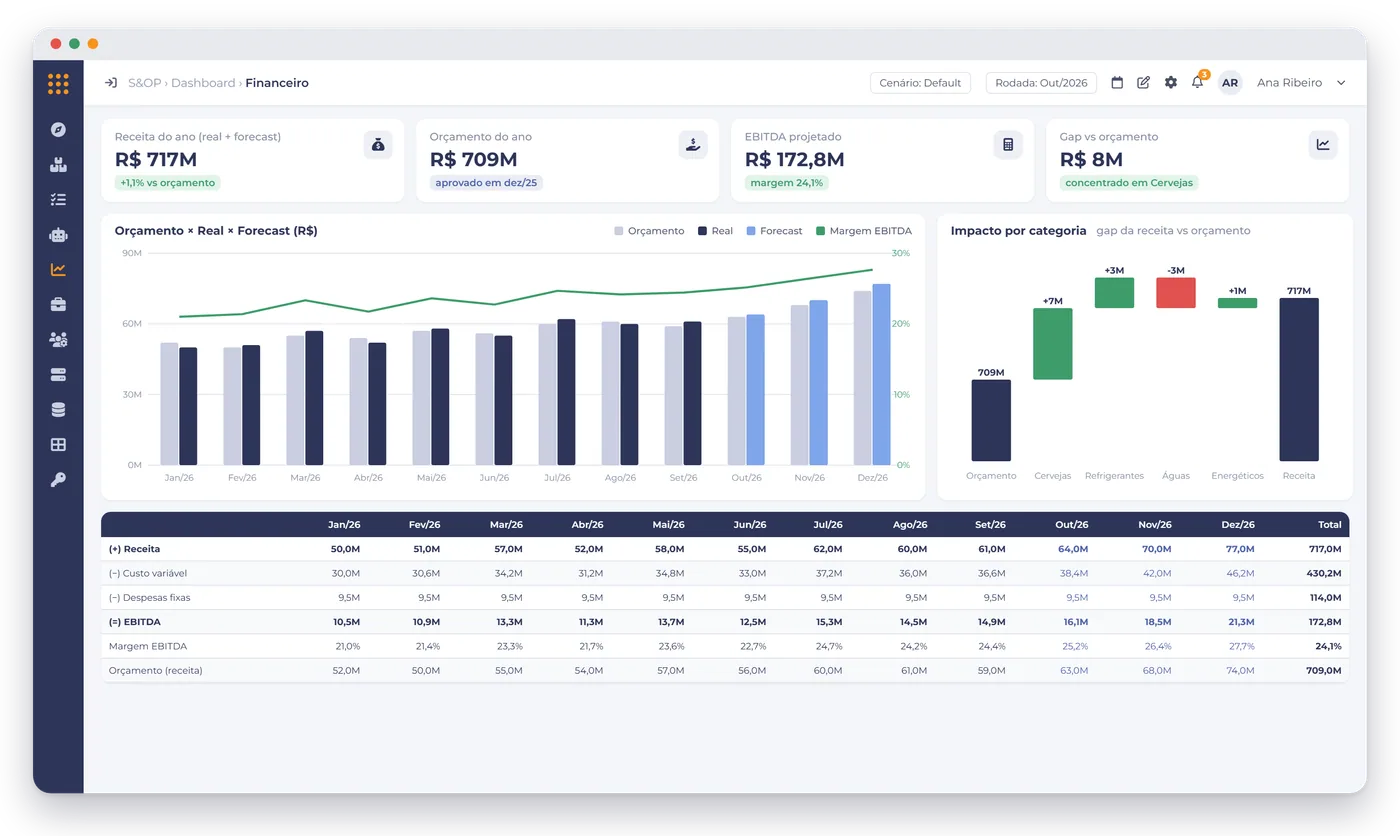The height and width of the screenshot is (836, 1400).
Task: Open the briefcase icon in sidebar
Action: [58, 304]
